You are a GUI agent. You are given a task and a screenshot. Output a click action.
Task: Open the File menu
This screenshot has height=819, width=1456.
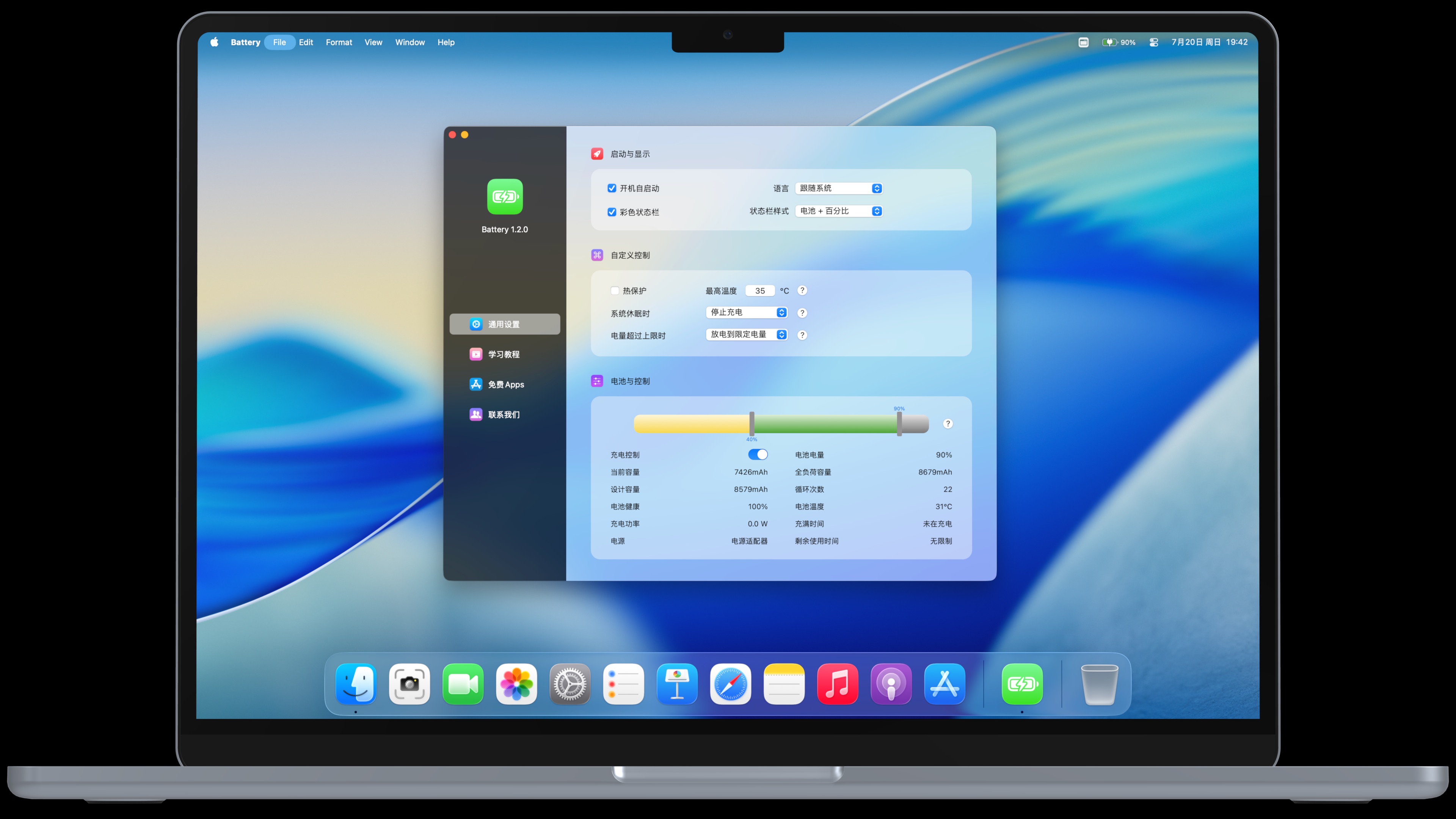click(279, 42)
